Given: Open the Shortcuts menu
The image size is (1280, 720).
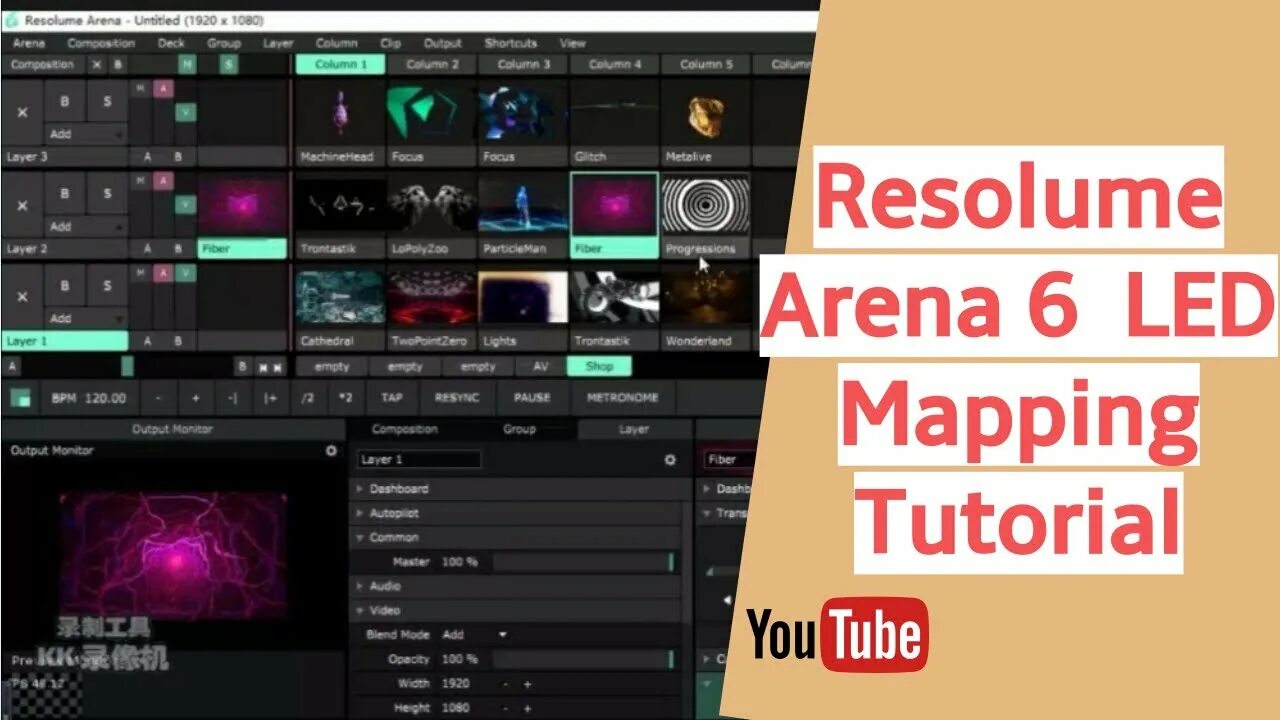Looking at the screenshot, I should point(511,43).
